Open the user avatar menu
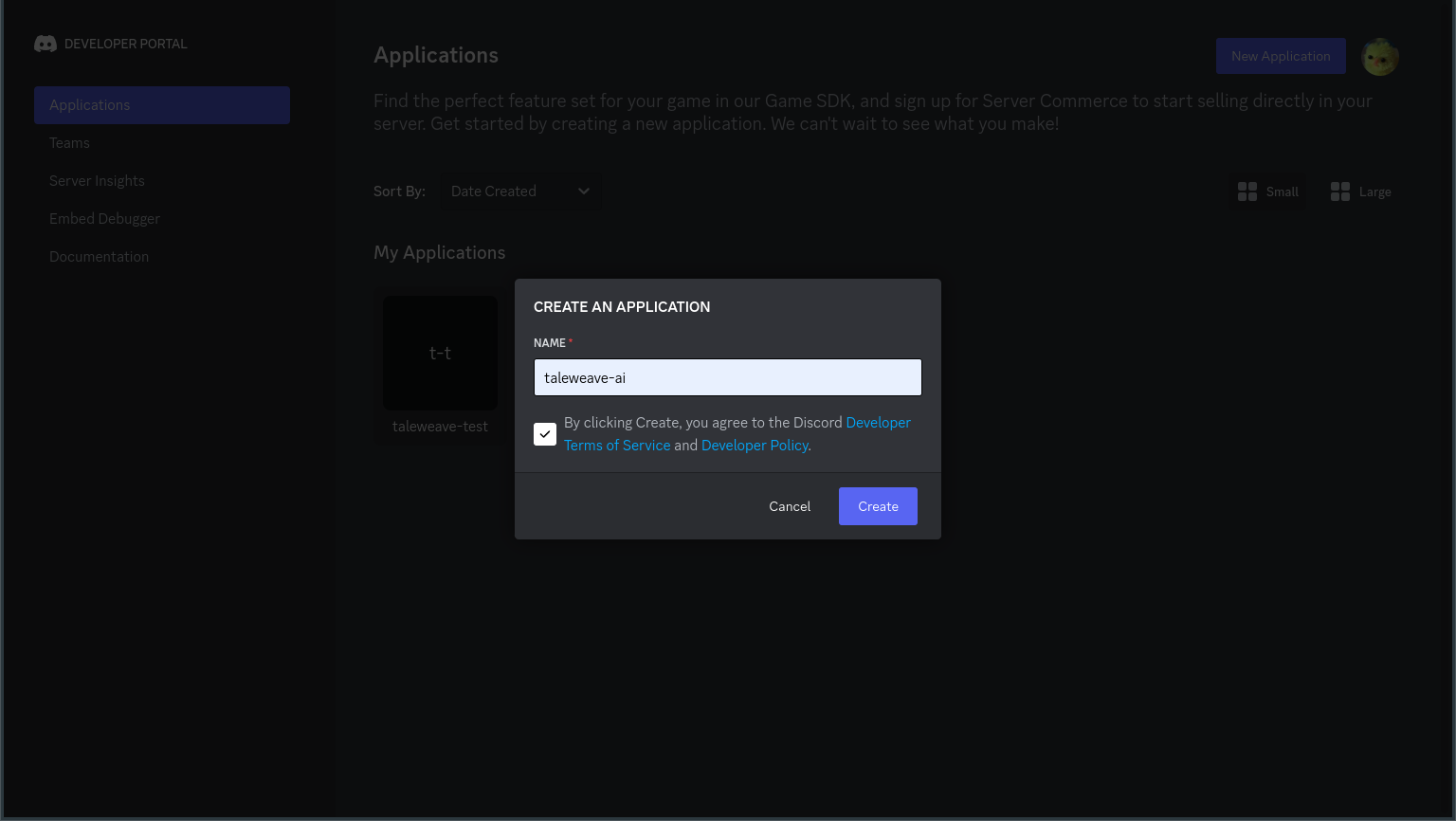The width and height of the screenshot is (1456, 821). [1380, 57]
